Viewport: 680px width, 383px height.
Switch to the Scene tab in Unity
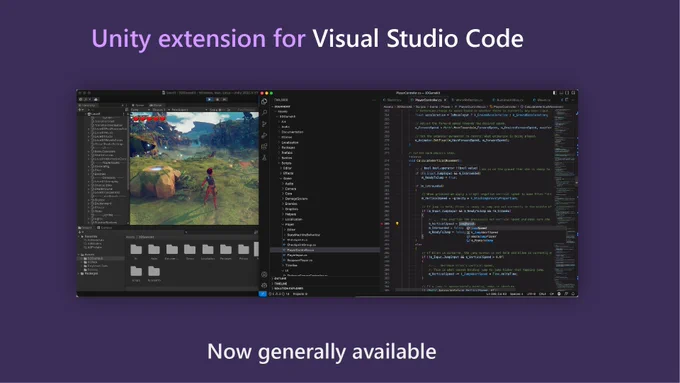coord(137,105)
